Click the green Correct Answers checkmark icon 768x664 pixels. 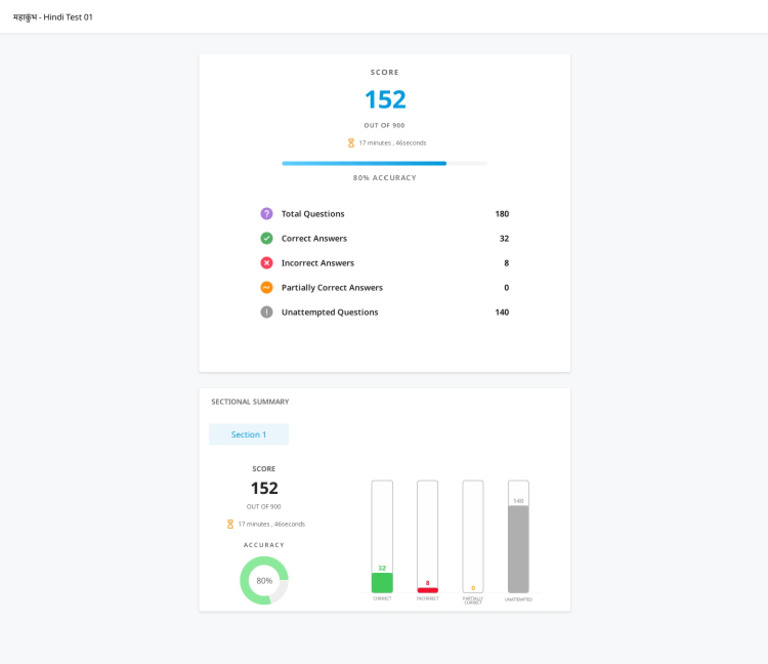tap(266, 238)
